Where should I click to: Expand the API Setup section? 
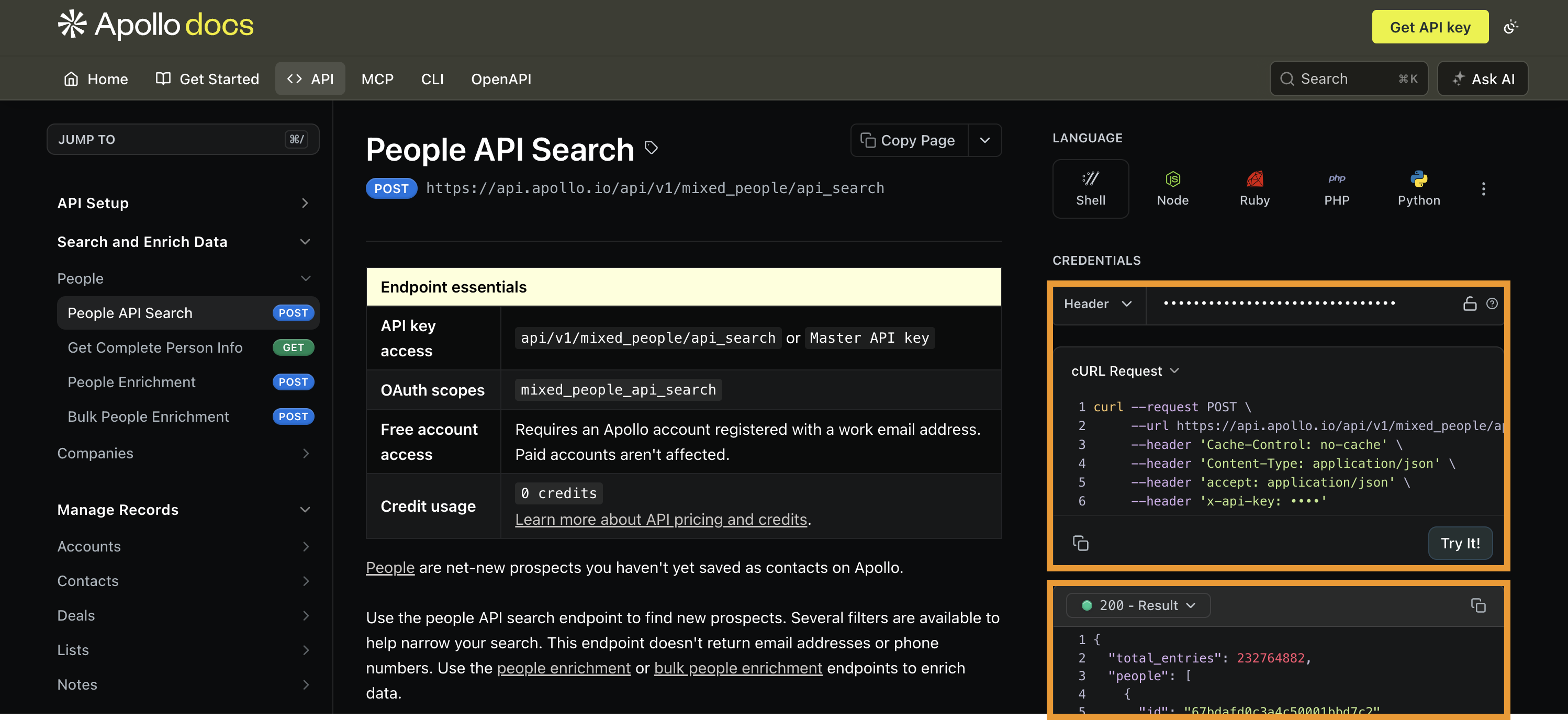pos(183,203)
